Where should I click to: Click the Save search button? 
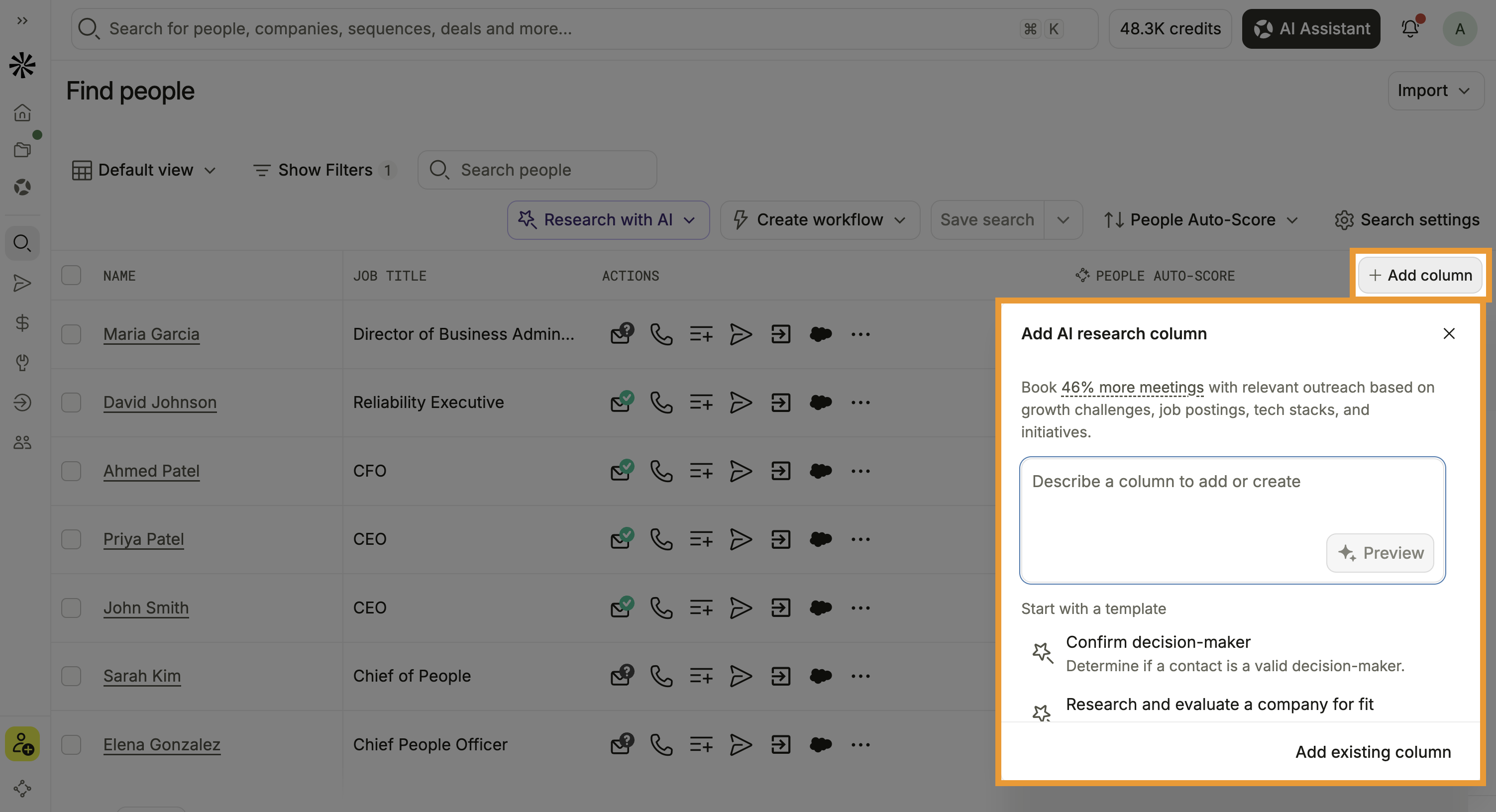[987, 220]
